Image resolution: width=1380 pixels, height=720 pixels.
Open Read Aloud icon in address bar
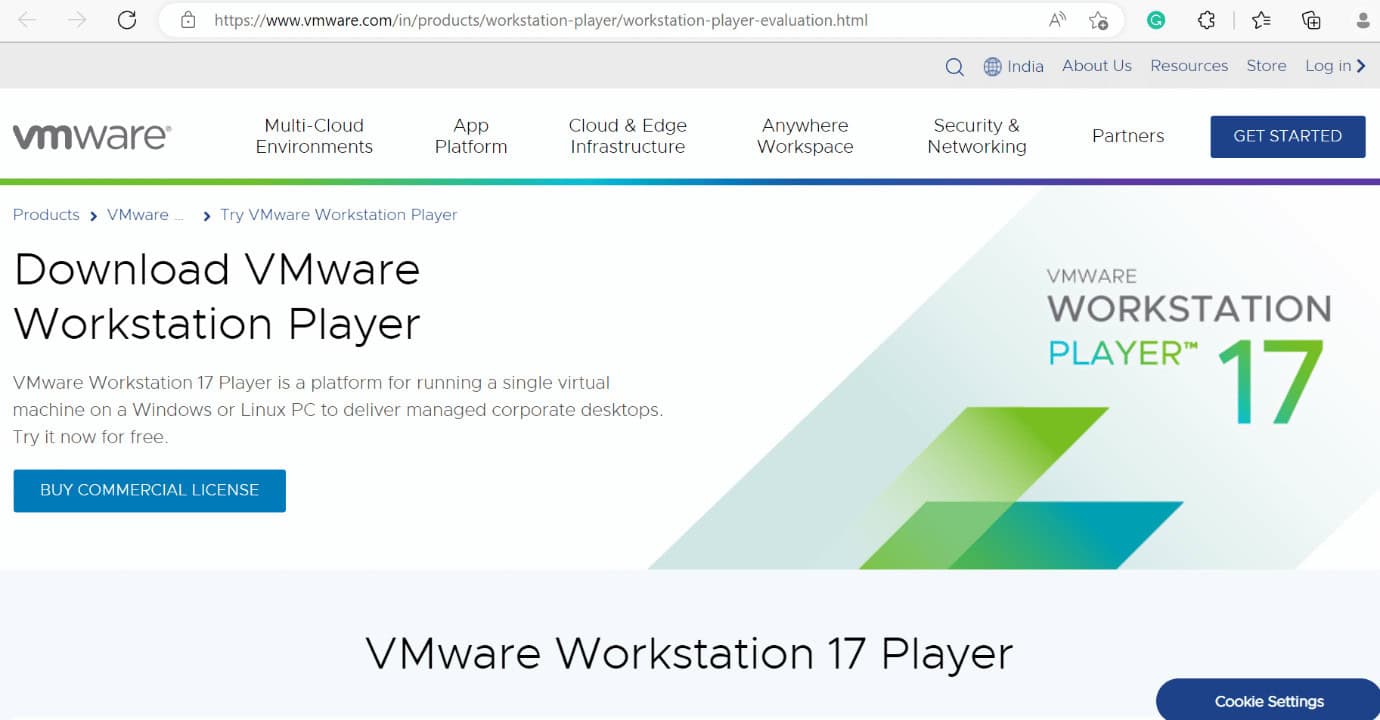click(x=1057, y=20)
